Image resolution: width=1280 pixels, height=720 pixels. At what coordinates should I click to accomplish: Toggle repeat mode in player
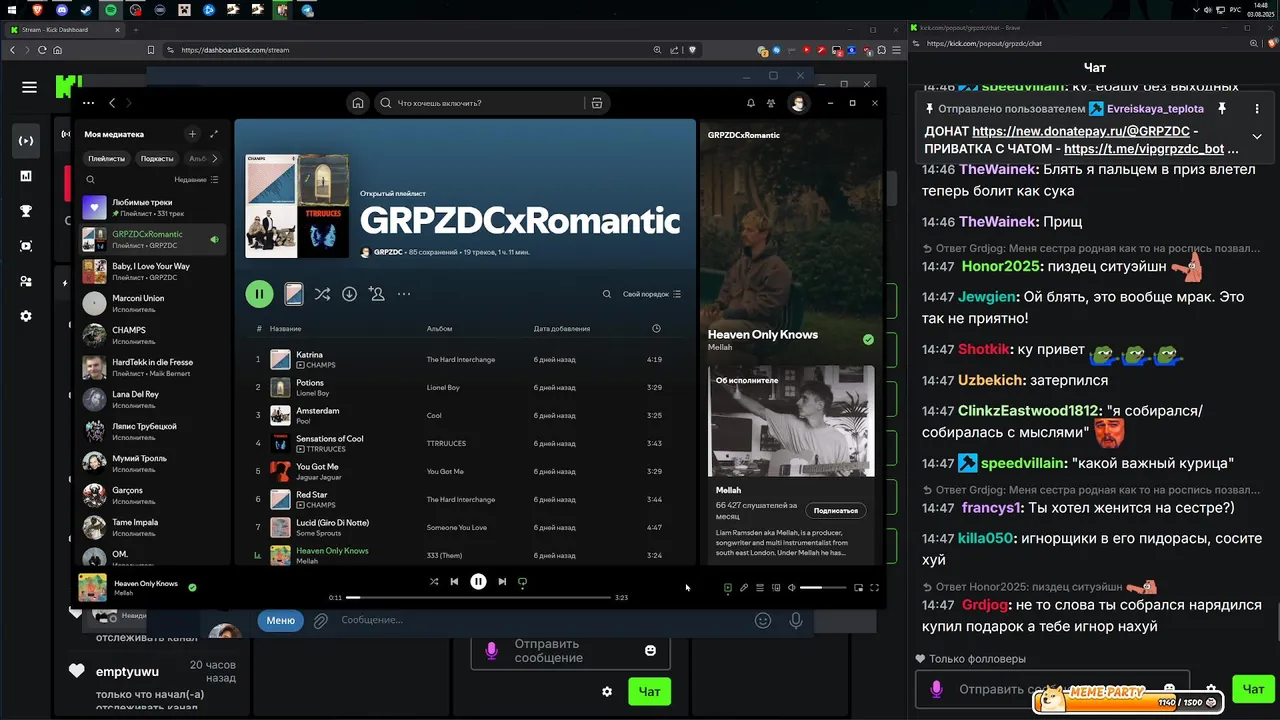pos(522,581)
